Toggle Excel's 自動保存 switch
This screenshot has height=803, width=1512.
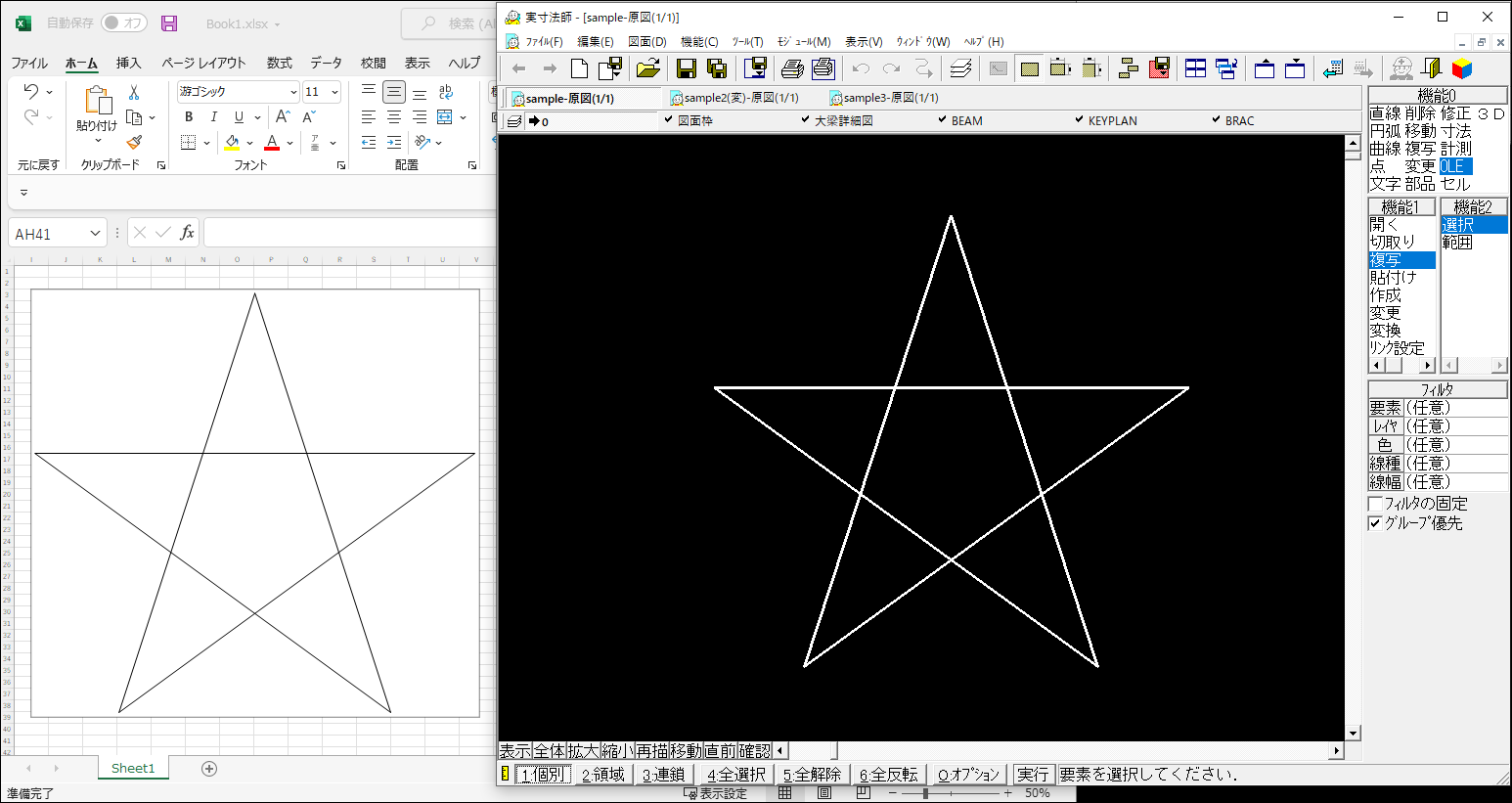(x=124, y=22)
